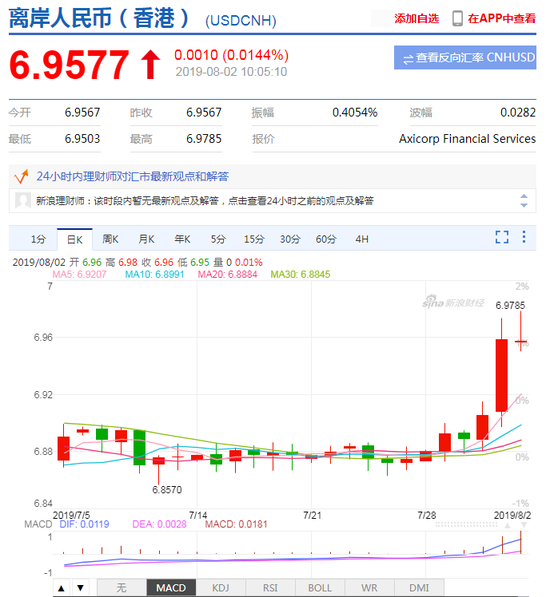This screenshot has width=550, height=597.
Task: Click the swap icon on reverse-rate button
Action: click(408, 59)
